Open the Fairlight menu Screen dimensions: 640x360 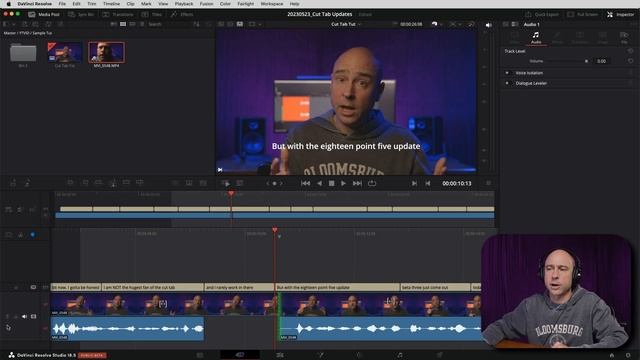click(245, 4)
